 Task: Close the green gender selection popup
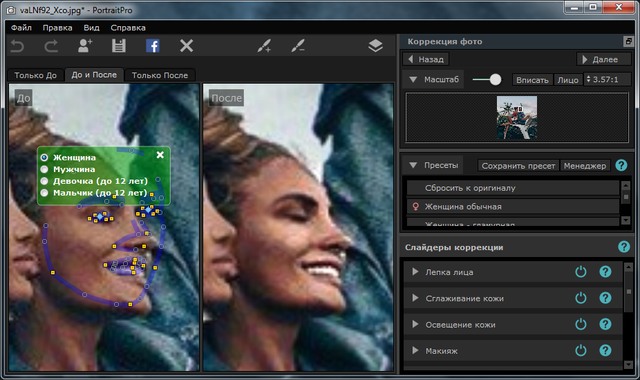[x=160, y=155]
